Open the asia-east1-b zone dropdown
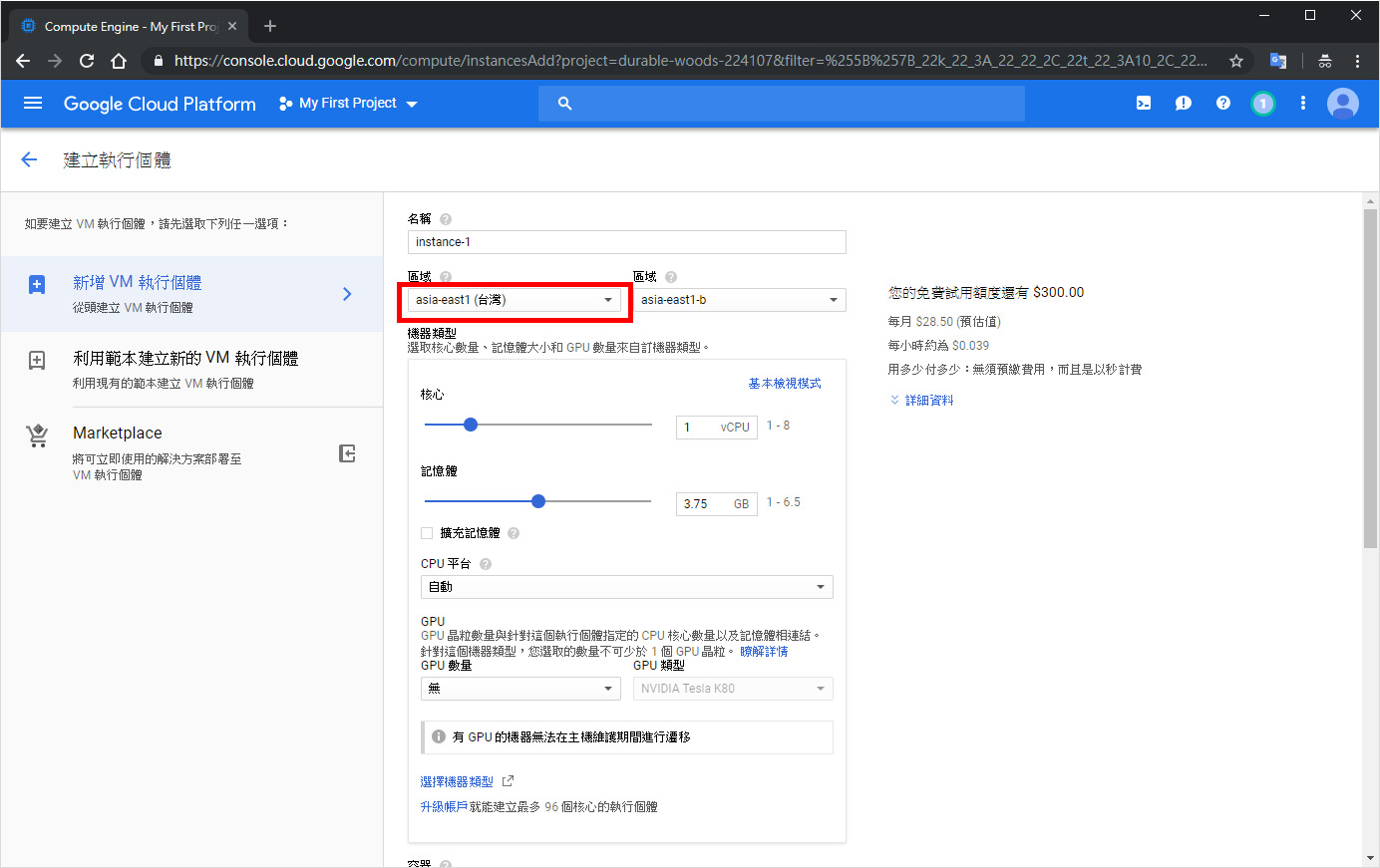 (740, 300)
